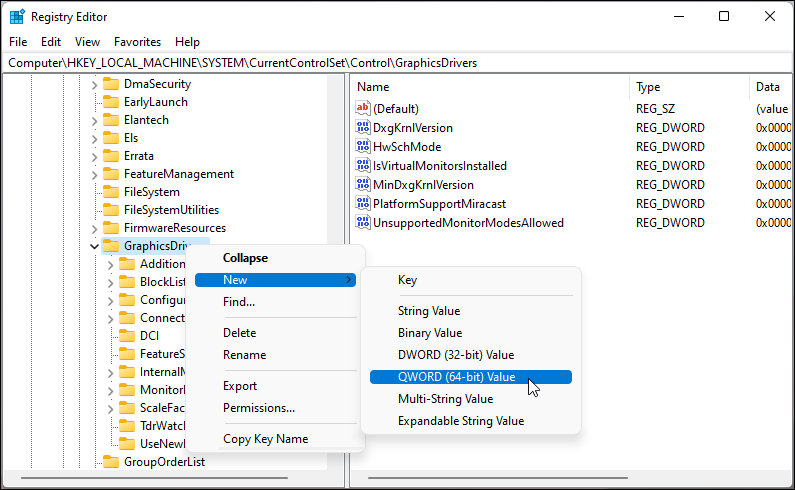Expand the Els key
This screenshot has width=795, height=490.
point(94,138)
